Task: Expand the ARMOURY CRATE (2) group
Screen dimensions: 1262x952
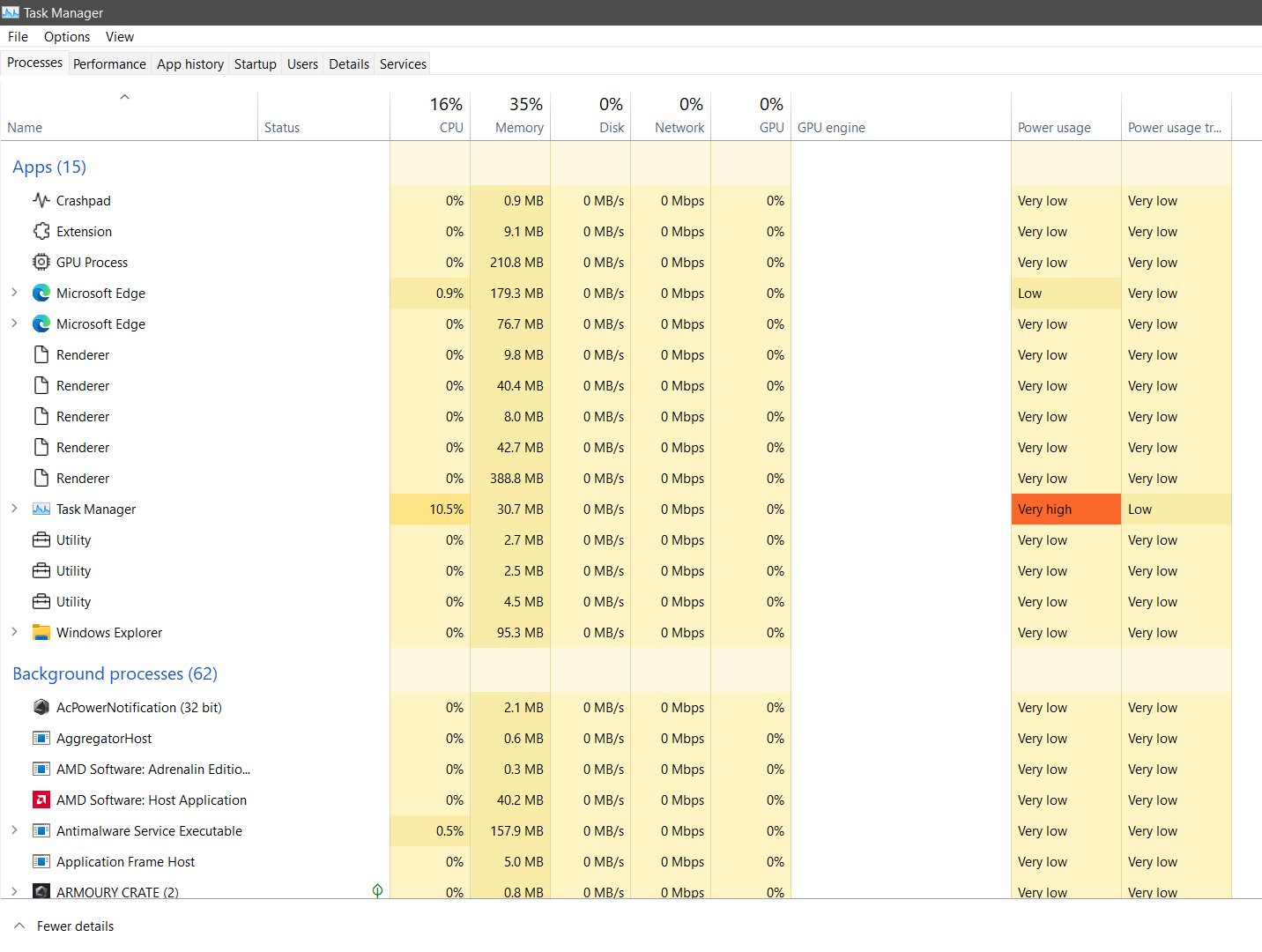Action: (14, 891)
